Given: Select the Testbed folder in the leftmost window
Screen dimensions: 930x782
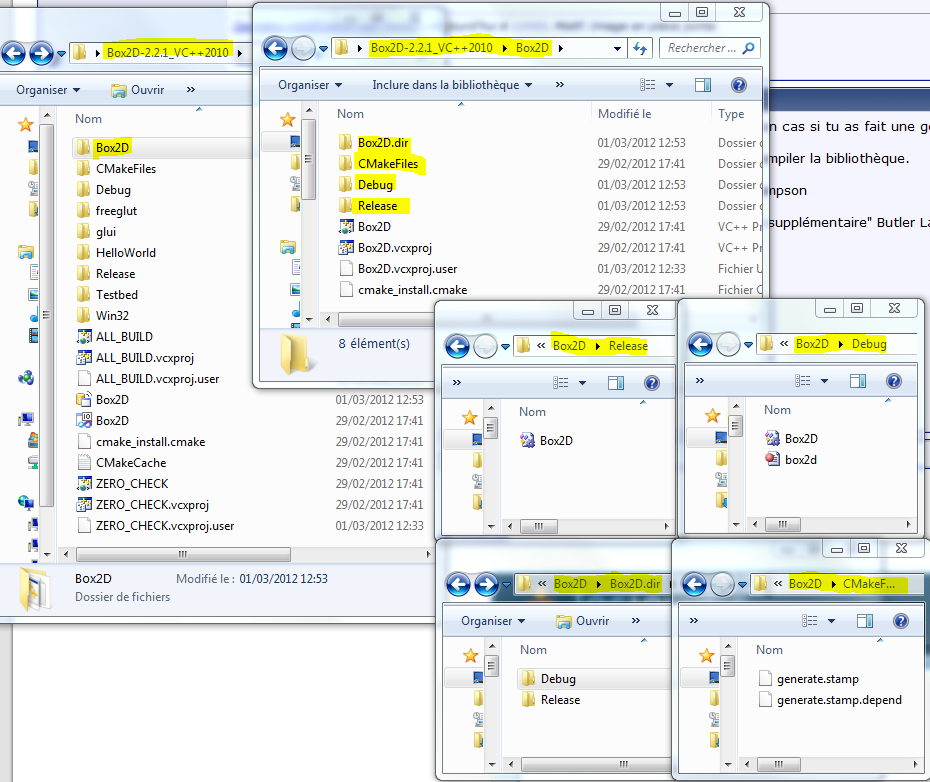Looking at the screenshot, I should coord(108,295).
